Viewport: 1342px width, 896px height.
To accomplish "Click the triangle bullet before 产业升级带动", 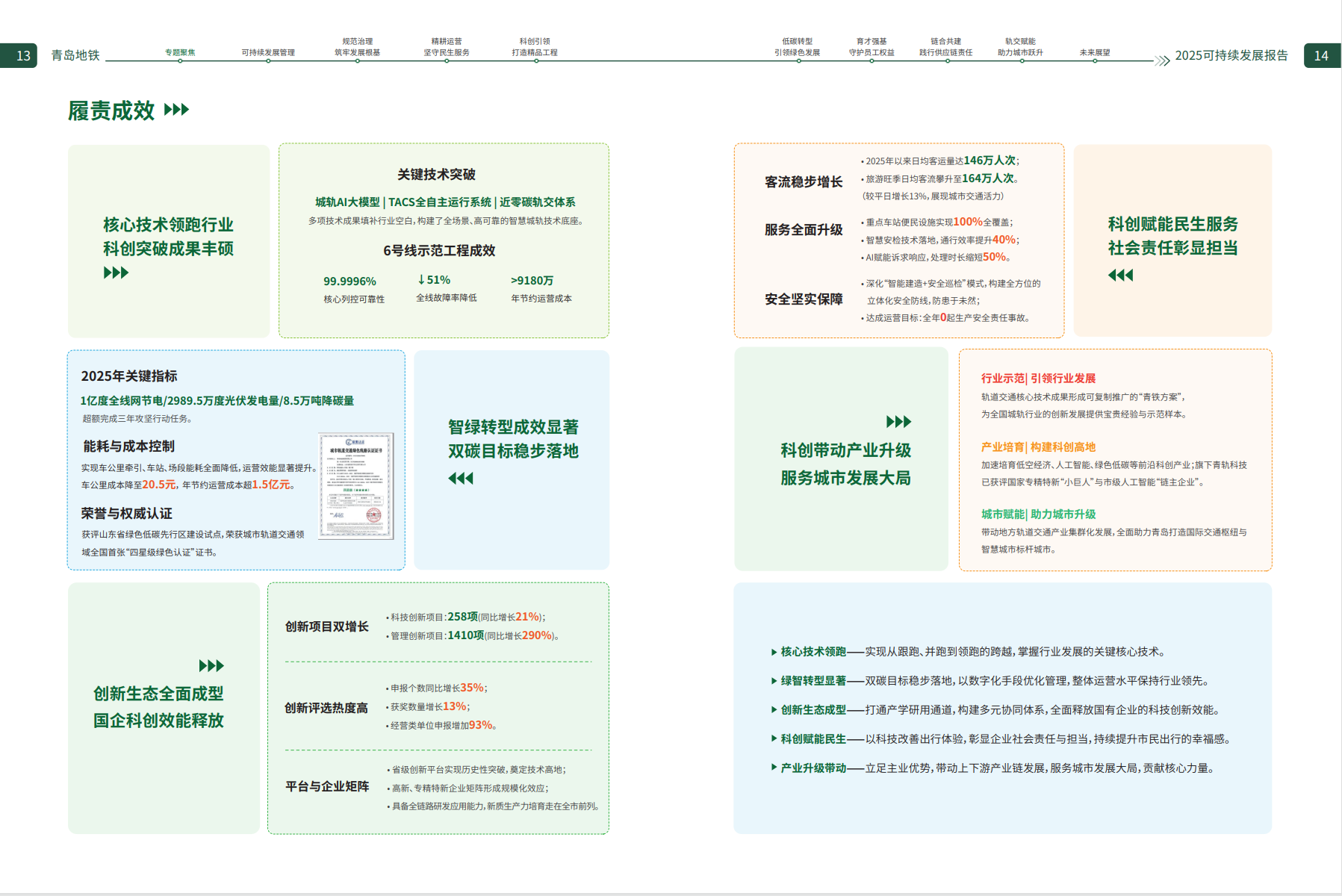I will click(x=774, y=767).
